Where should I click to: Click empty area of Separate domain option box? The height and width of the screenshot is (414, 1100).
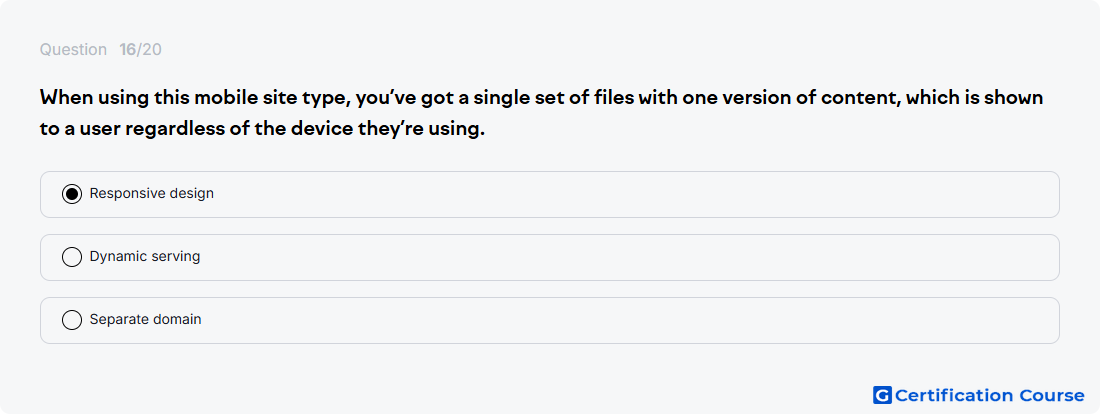(x=631, y=321)
